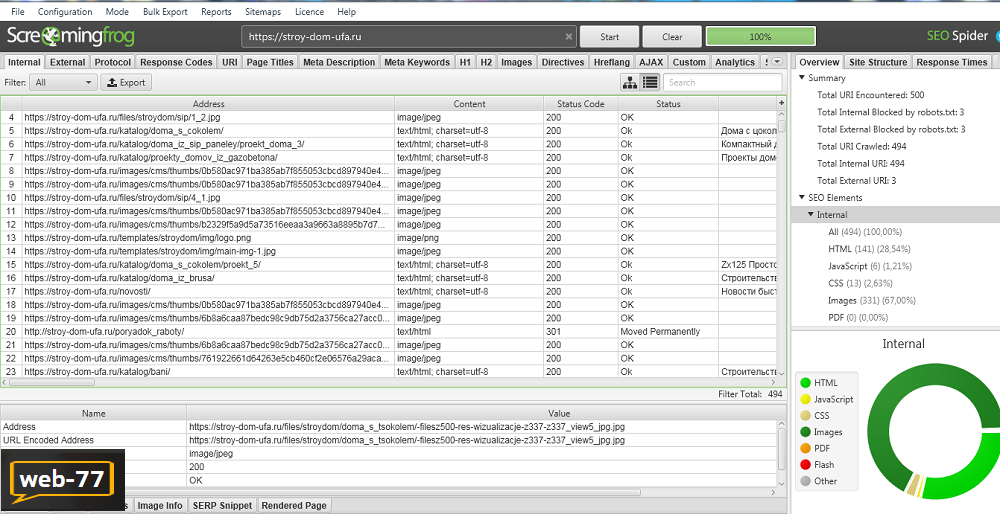Collapse the SEO Elements section
1000x514 pixels.
[802, 198]
